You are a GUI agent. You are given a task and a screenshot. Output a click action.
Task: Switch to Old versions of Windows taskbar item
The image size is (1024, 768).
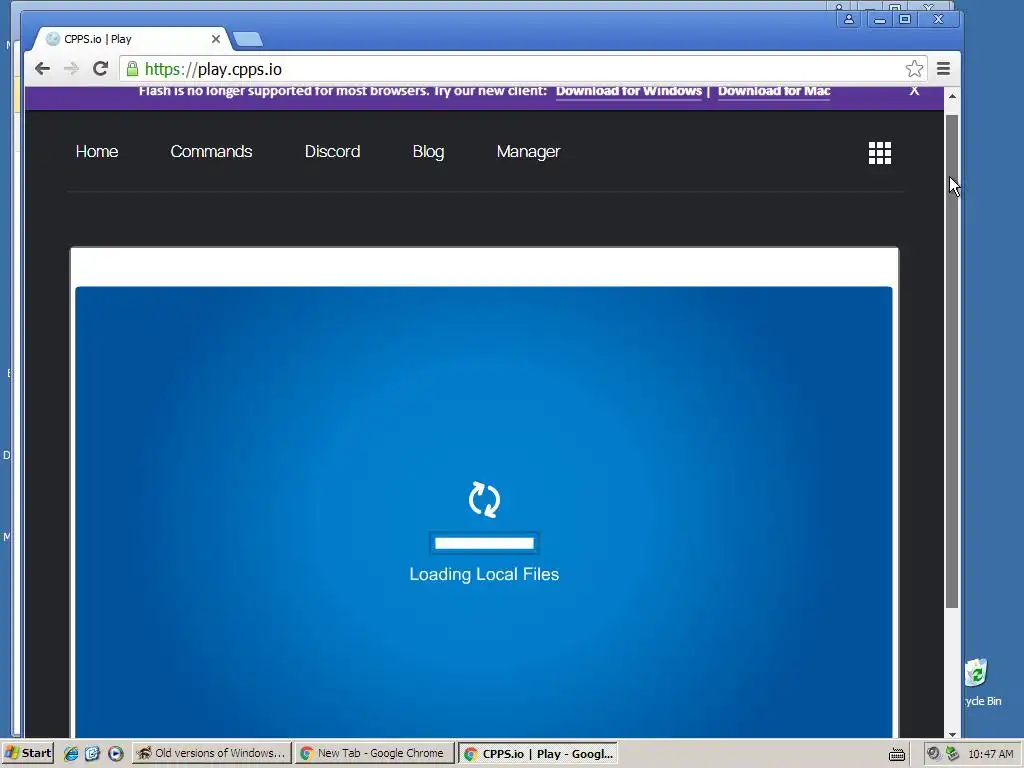click(212, 753)
